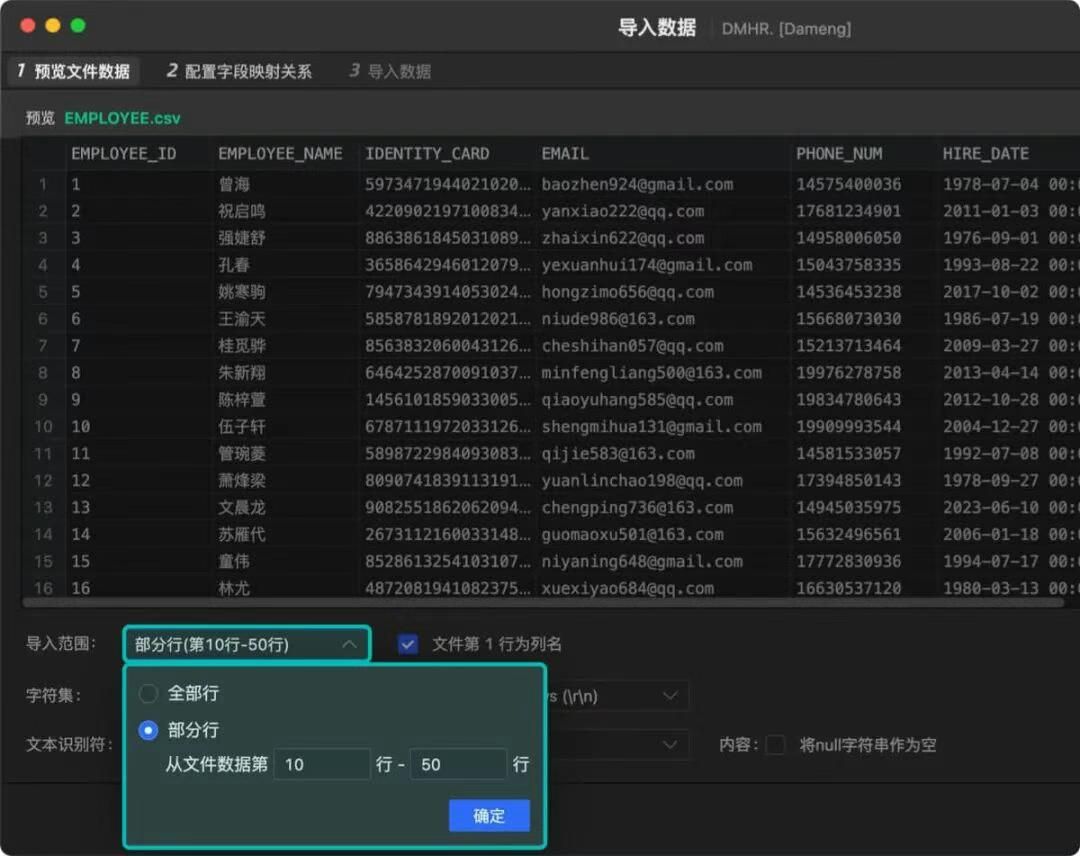This screenshot has height=856, width=1080.
Task: Click the row number 10 gutter cell
Action: coord(43,426)
